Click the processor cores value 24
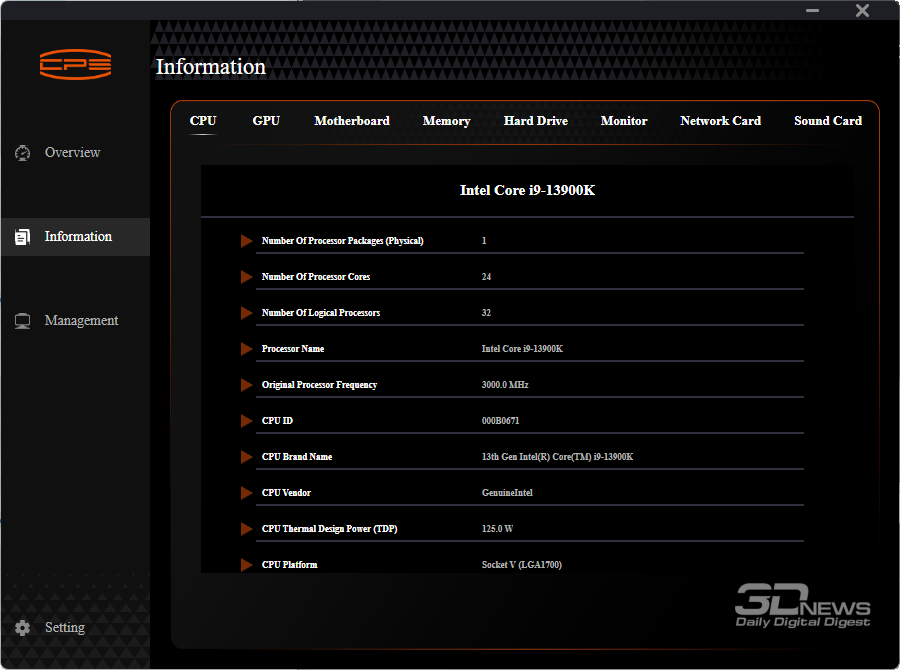Image resolution: width=900 pixels, height=670 pixels. tap(486, 277)
